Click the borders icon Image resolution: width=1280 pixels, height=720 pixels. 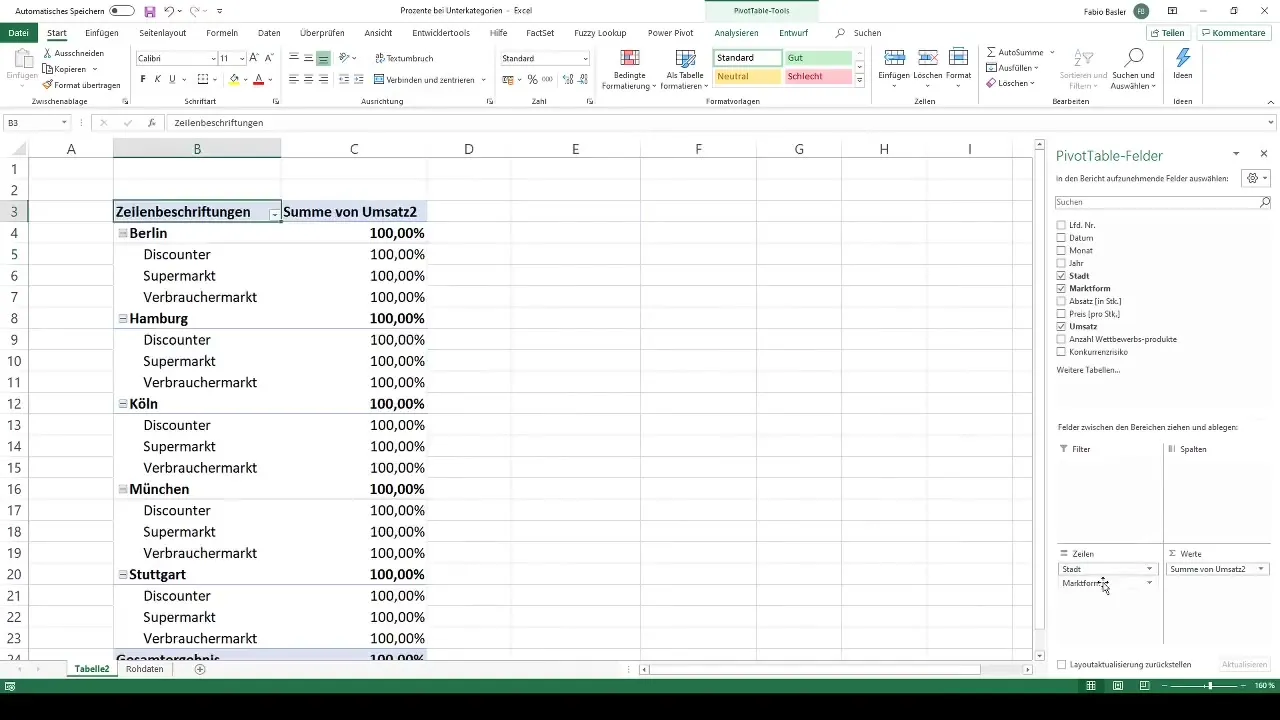click(203, 79)
